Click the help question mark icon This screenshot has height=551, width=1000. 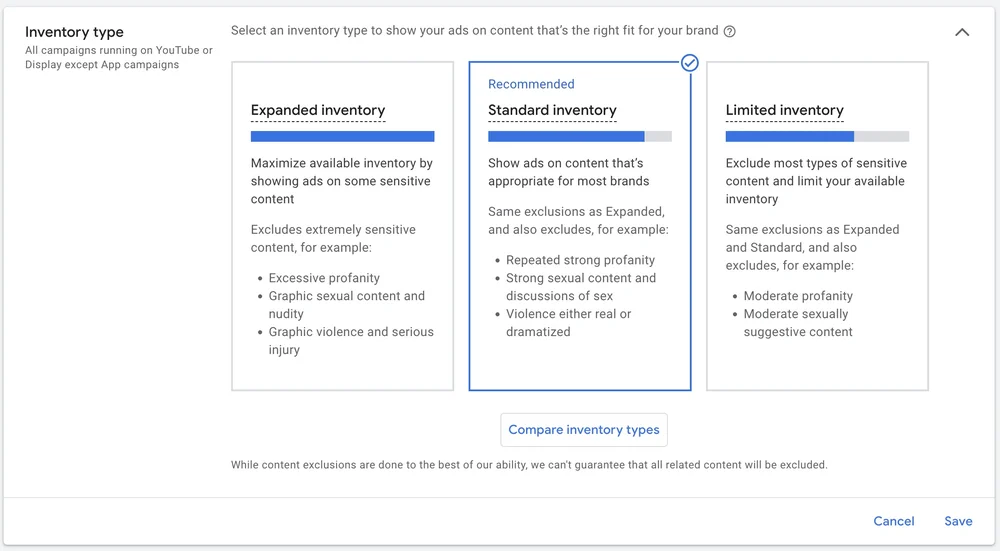pyautogui.click(x=730, y=31)
